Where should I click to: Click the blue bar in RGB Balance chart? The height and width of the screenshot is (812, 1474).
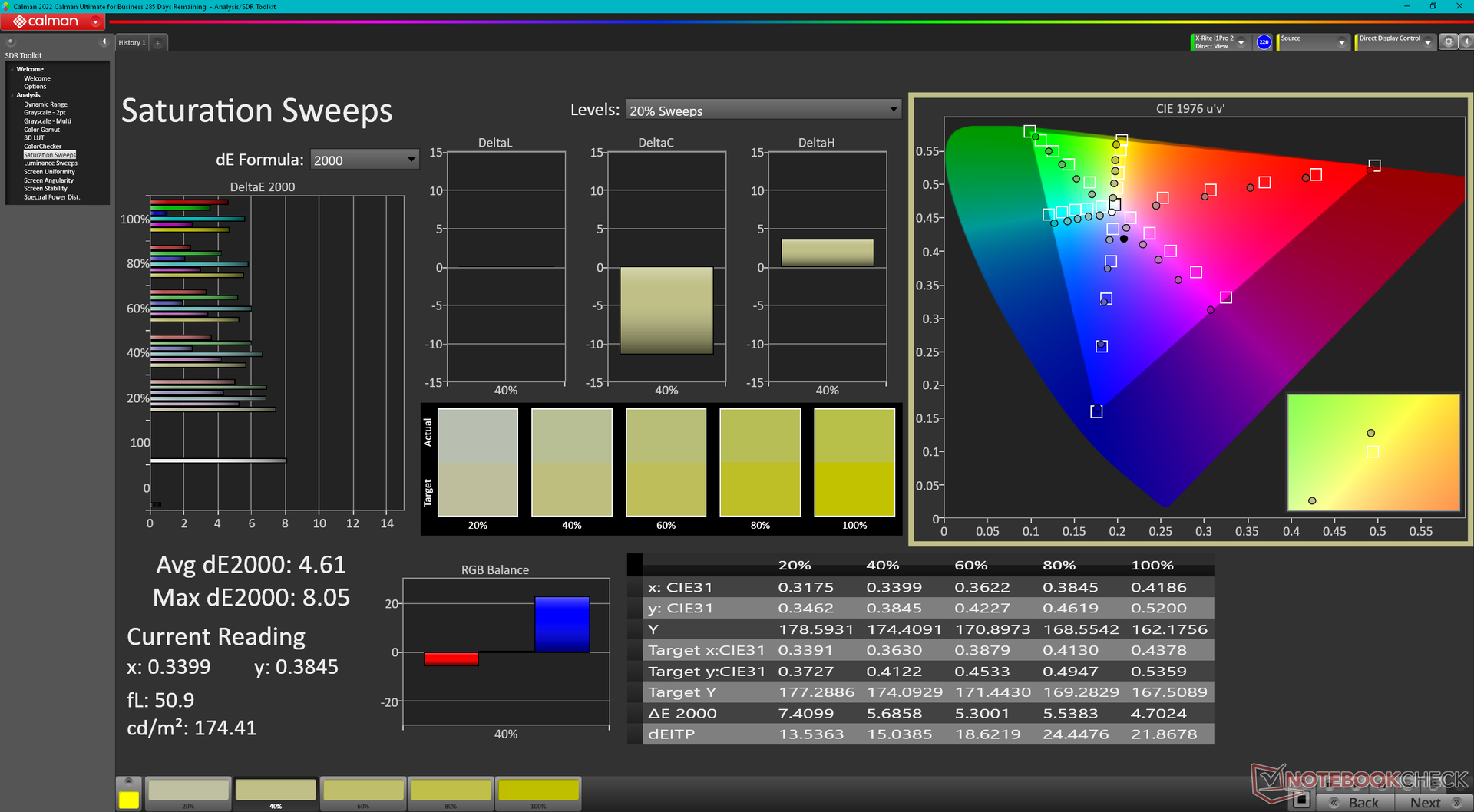[x=562, y=625]
